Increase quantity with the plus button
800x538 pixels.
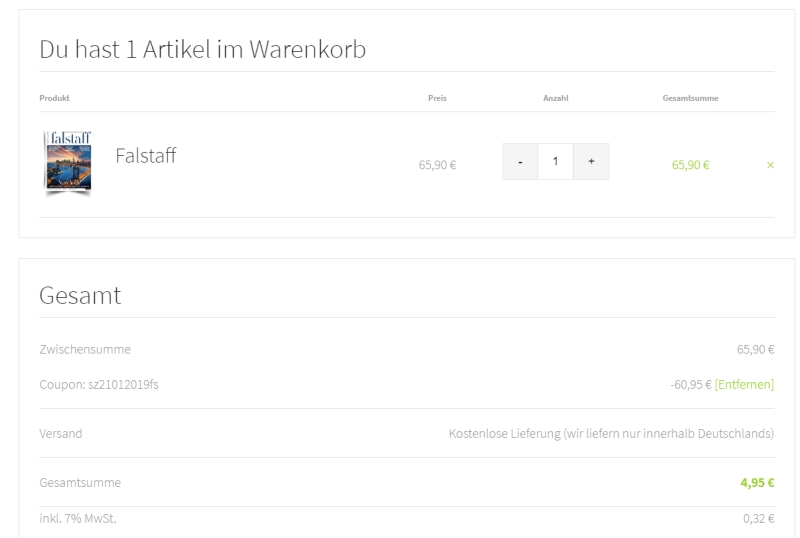coord(591,161)
